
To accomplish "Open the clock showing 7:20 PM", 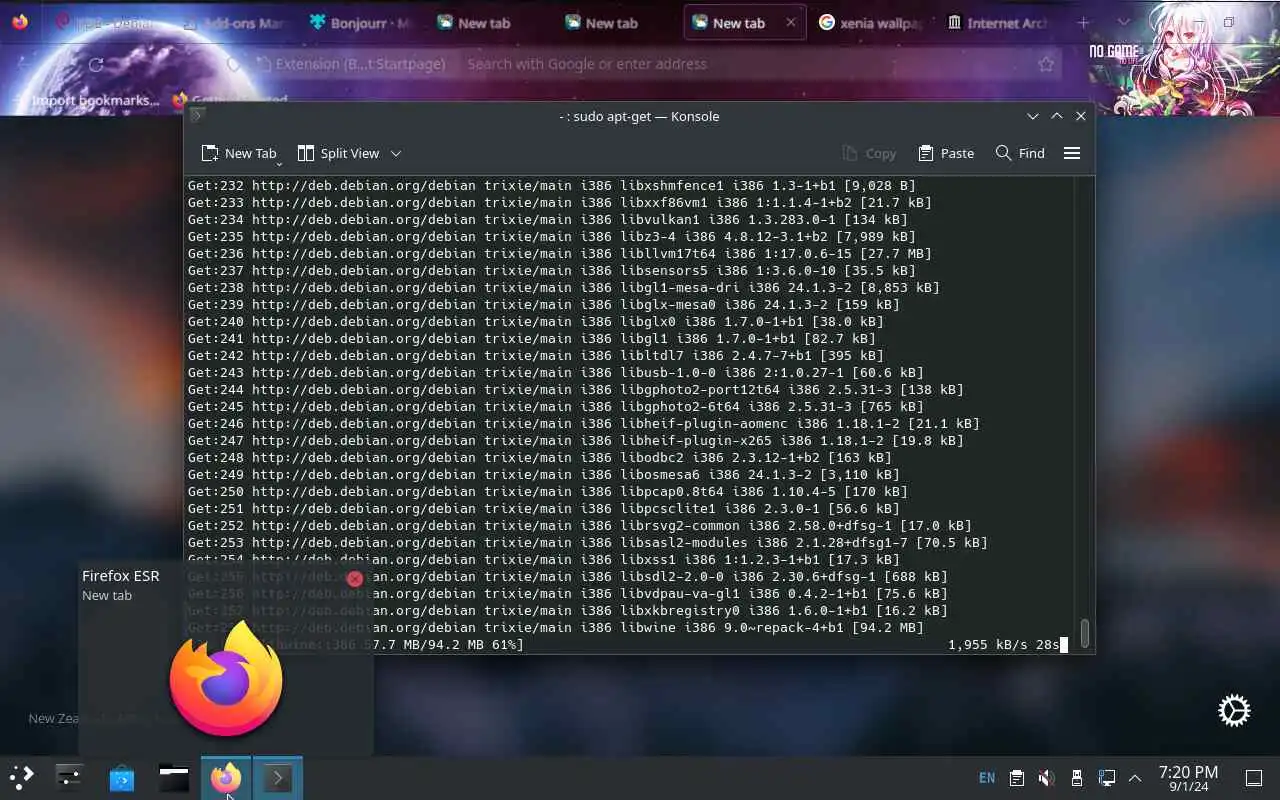I will (1188, 778).
